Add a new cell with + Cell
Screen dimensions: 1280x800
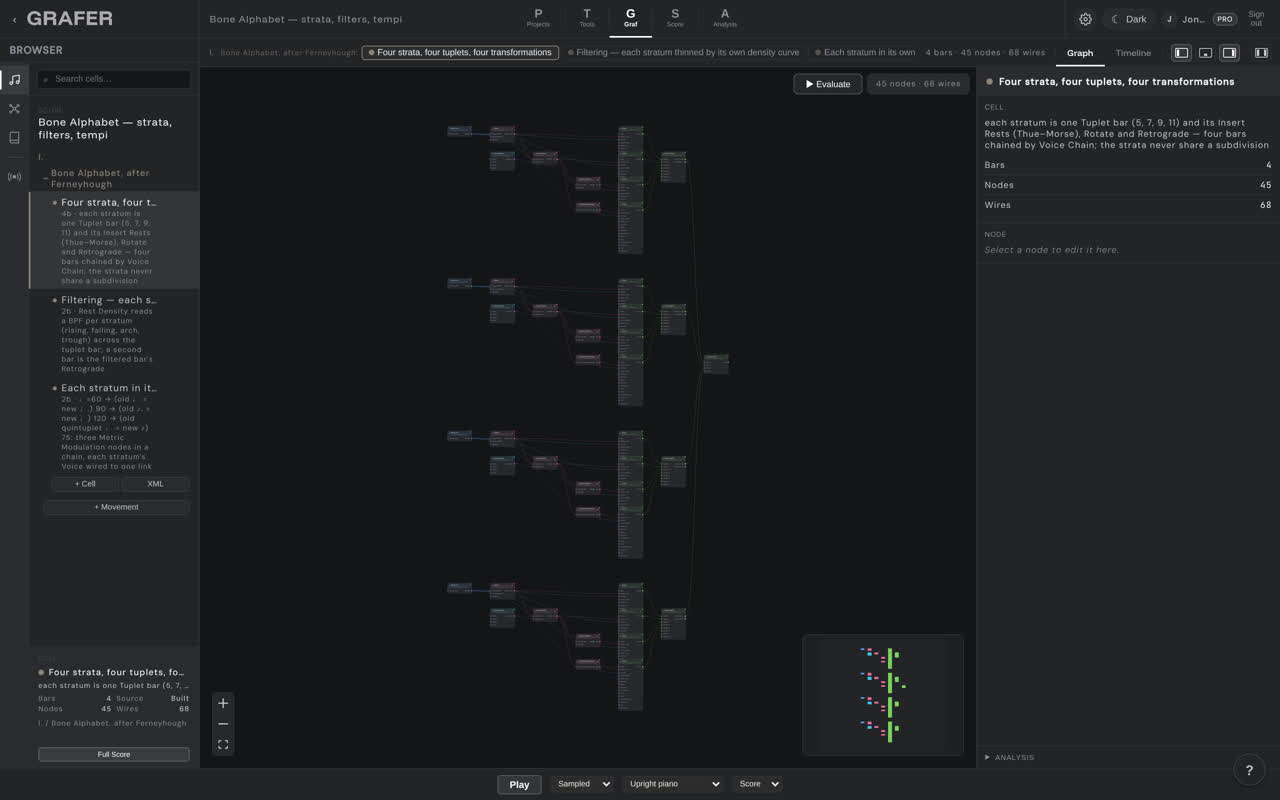[x=85, y=484]
